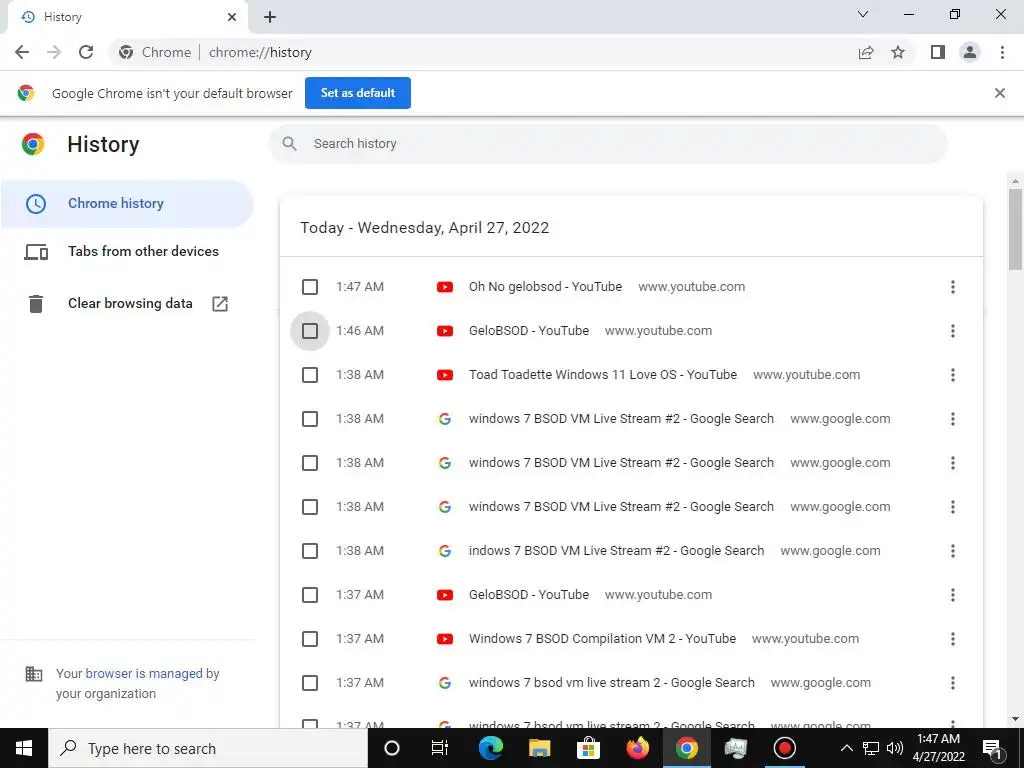Bookmark this tab with the star icon
Image resolution: width=1024 pixels, height=768 pixels.
pos(898,52)
